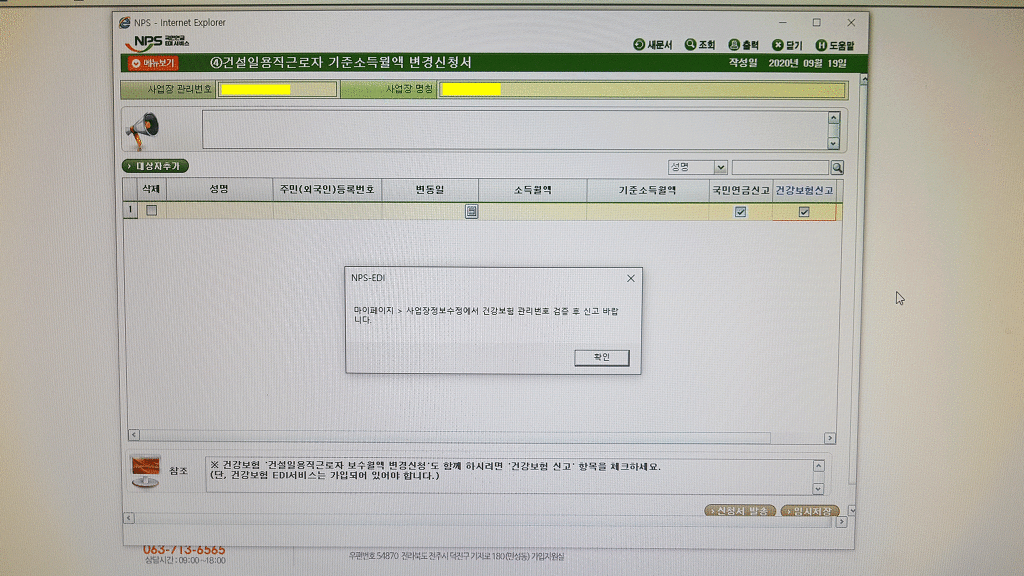Click the 변동일 column header
The width and height of the screenshot is (1024, 576).
[x=430, y=190]
